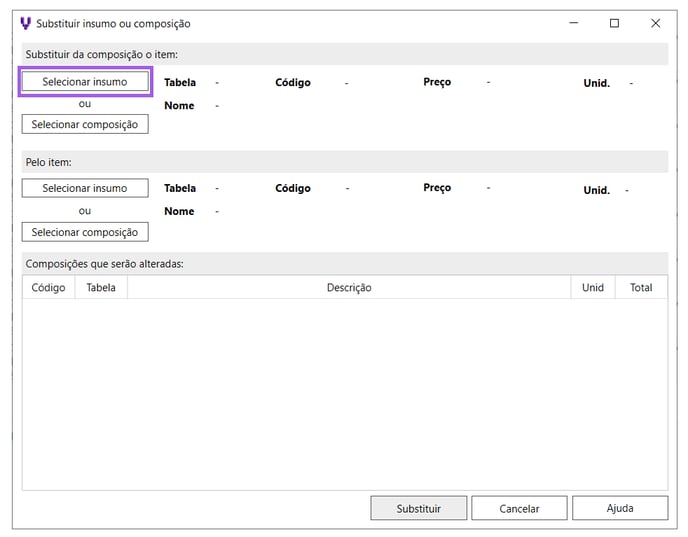Click 'Composições que serão alteradas:' heading

click(x=104, y=264)
